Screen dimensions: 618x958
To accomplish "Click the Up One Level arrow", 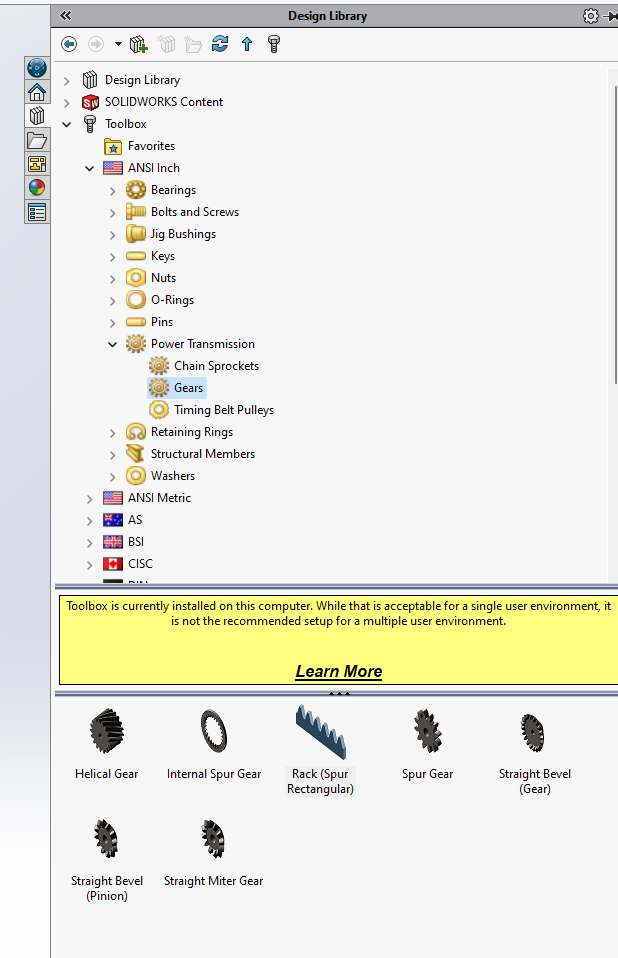I will (247, 44).
